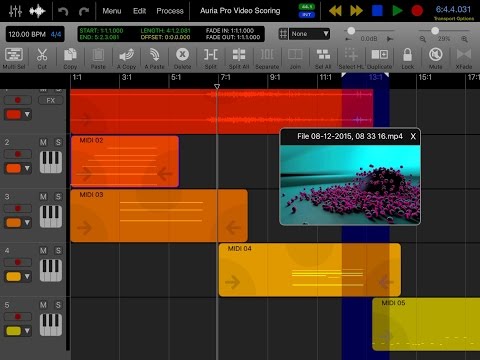This screenshot has width=480, height=360.
Task: Solo track 5
Action: point(58,305)
